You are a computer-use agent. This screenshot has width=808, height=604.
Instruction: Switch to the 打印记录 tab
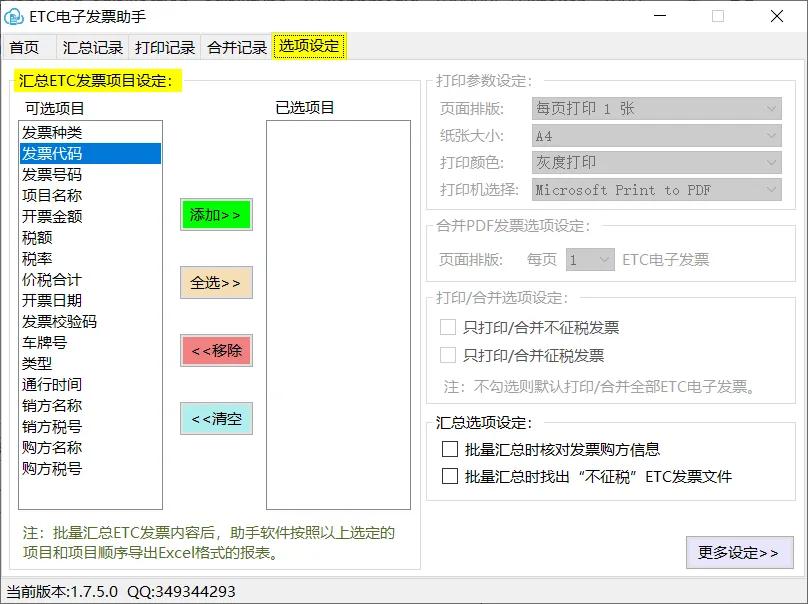pos(165,47)
